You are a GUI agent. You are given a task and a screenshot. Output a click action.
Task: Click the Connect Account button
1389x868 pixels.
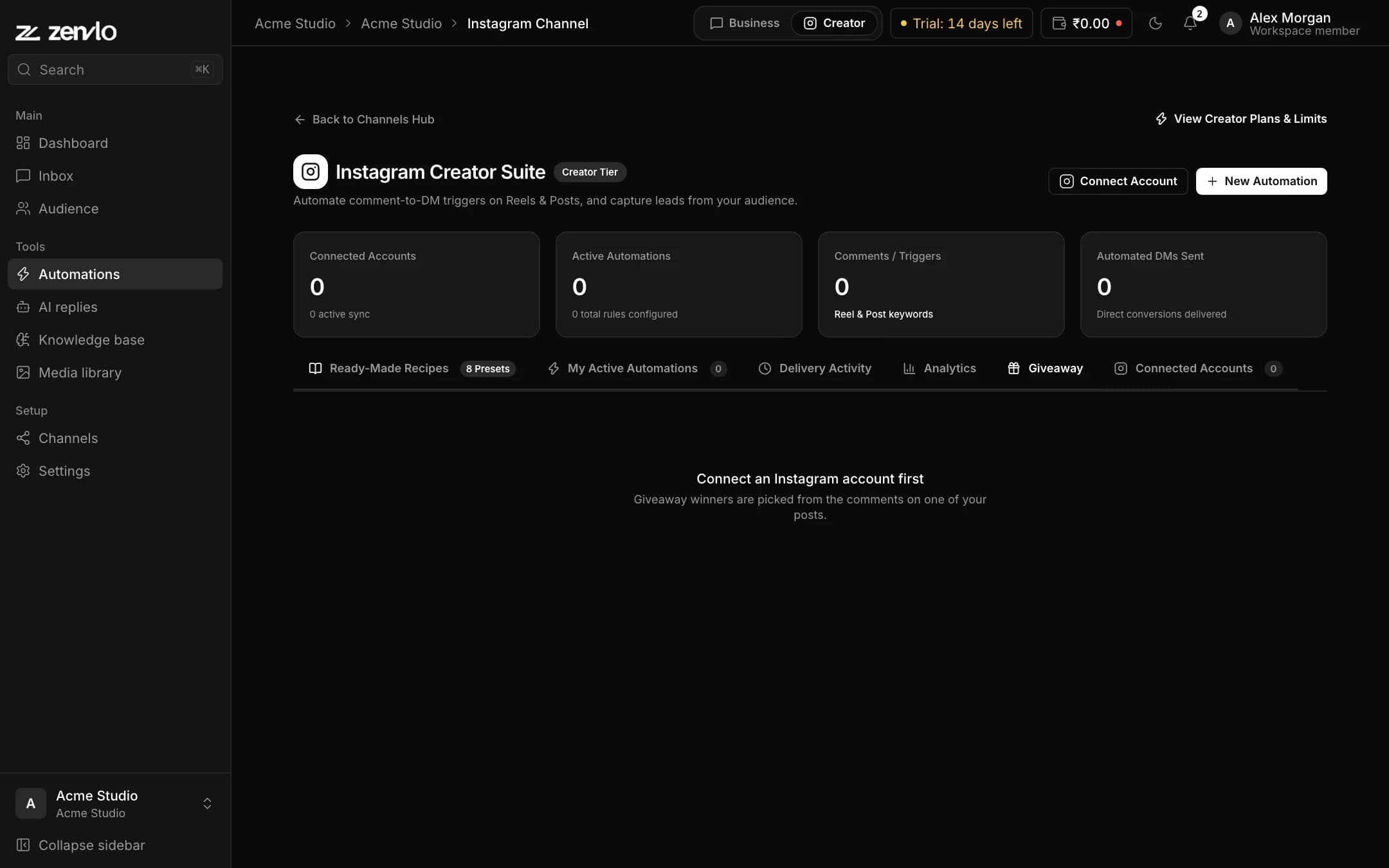coord(1118,181)
